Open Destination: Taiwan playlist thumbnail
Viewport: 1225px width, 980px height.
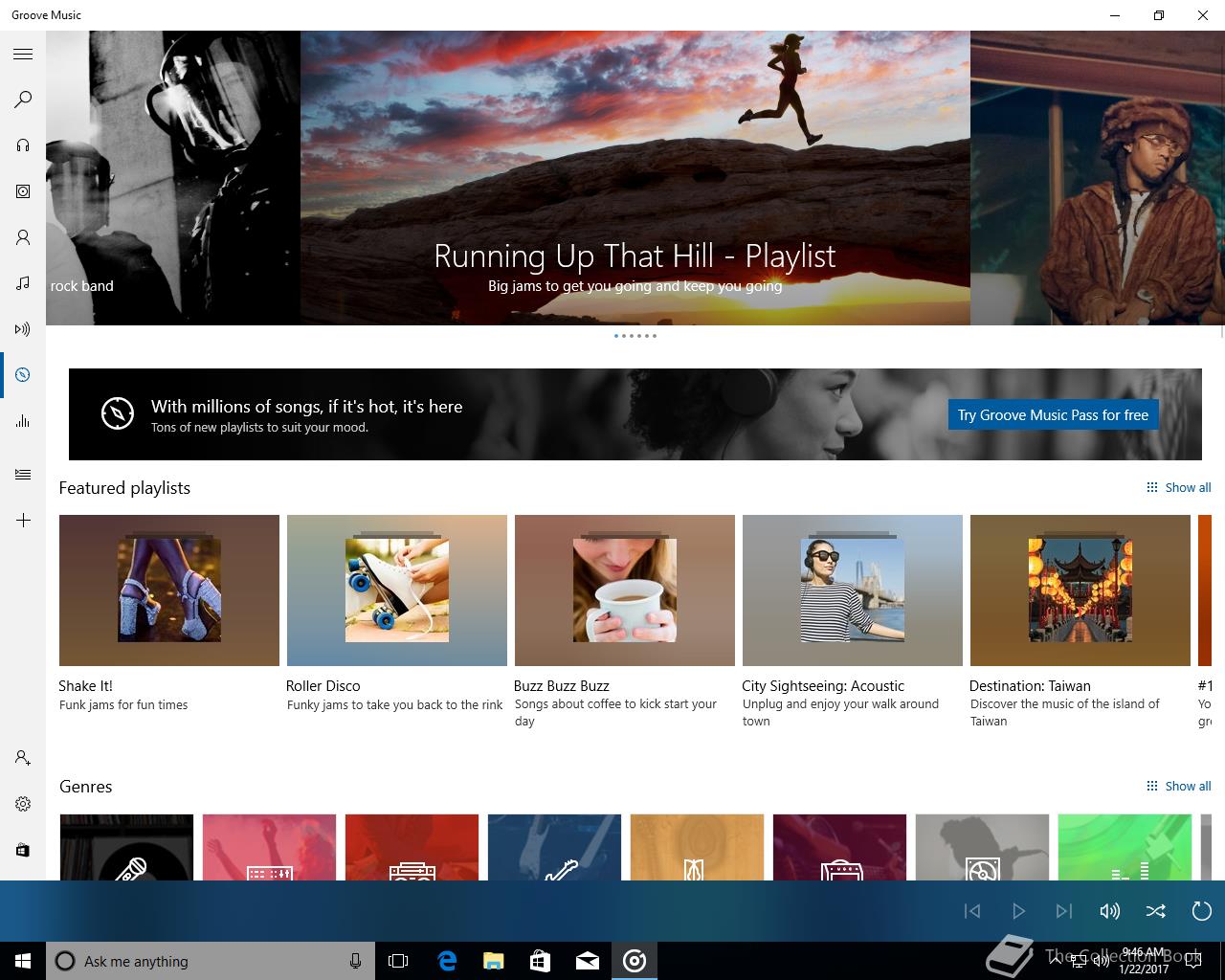[1080, 590]
